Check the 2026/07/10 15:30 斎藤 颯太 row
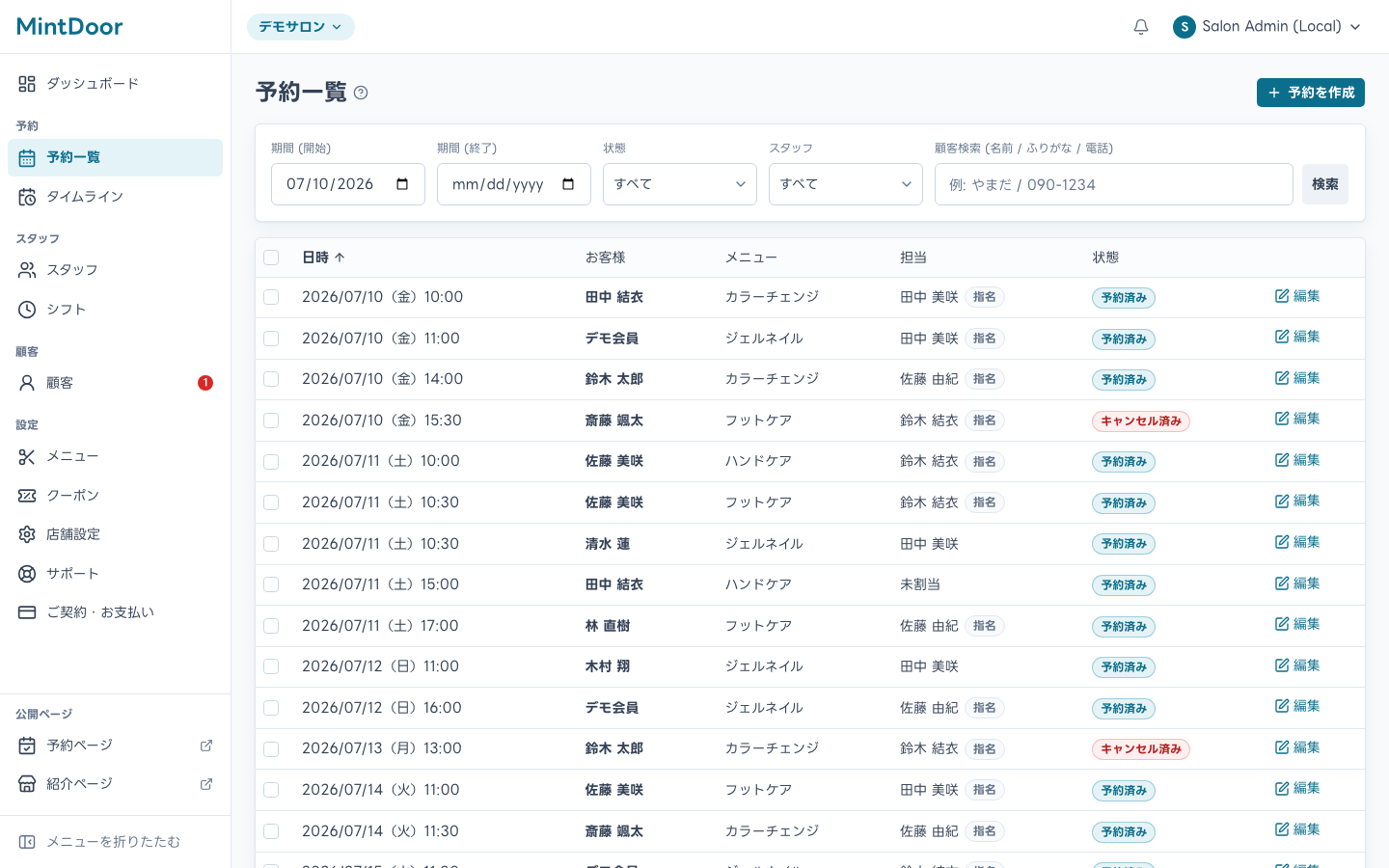This screenshot has height=868, width=1389. pyautogui.click(x=271, y=420)
